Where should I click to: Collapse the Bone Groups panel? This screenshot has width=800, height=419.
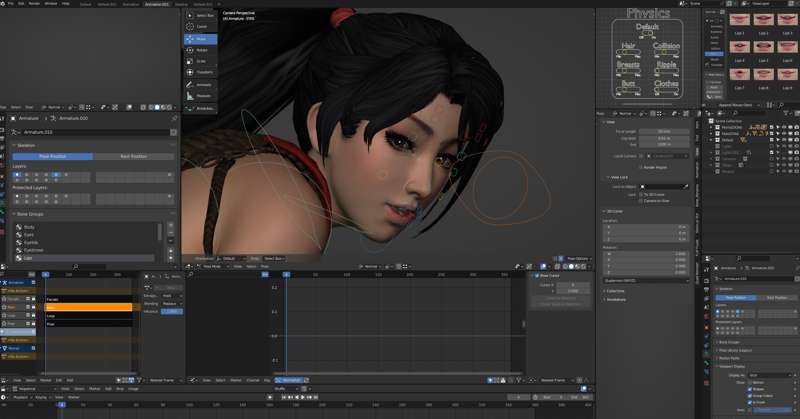pyautogui.click(x=14, y=214)
